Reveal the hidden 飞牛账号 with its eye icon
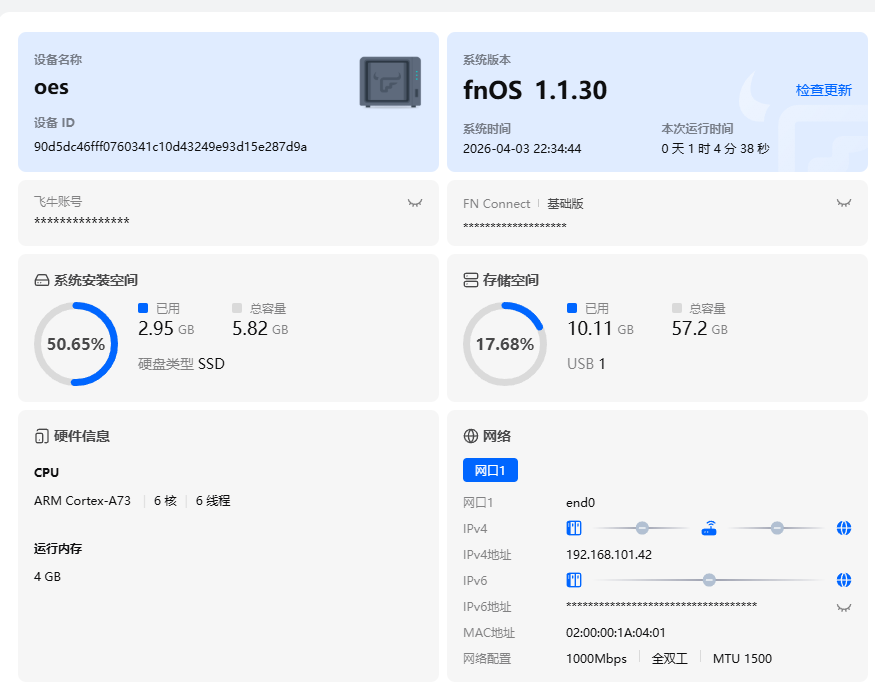The height and width of the screenshot is (699, 875). (x=415, y=203)
